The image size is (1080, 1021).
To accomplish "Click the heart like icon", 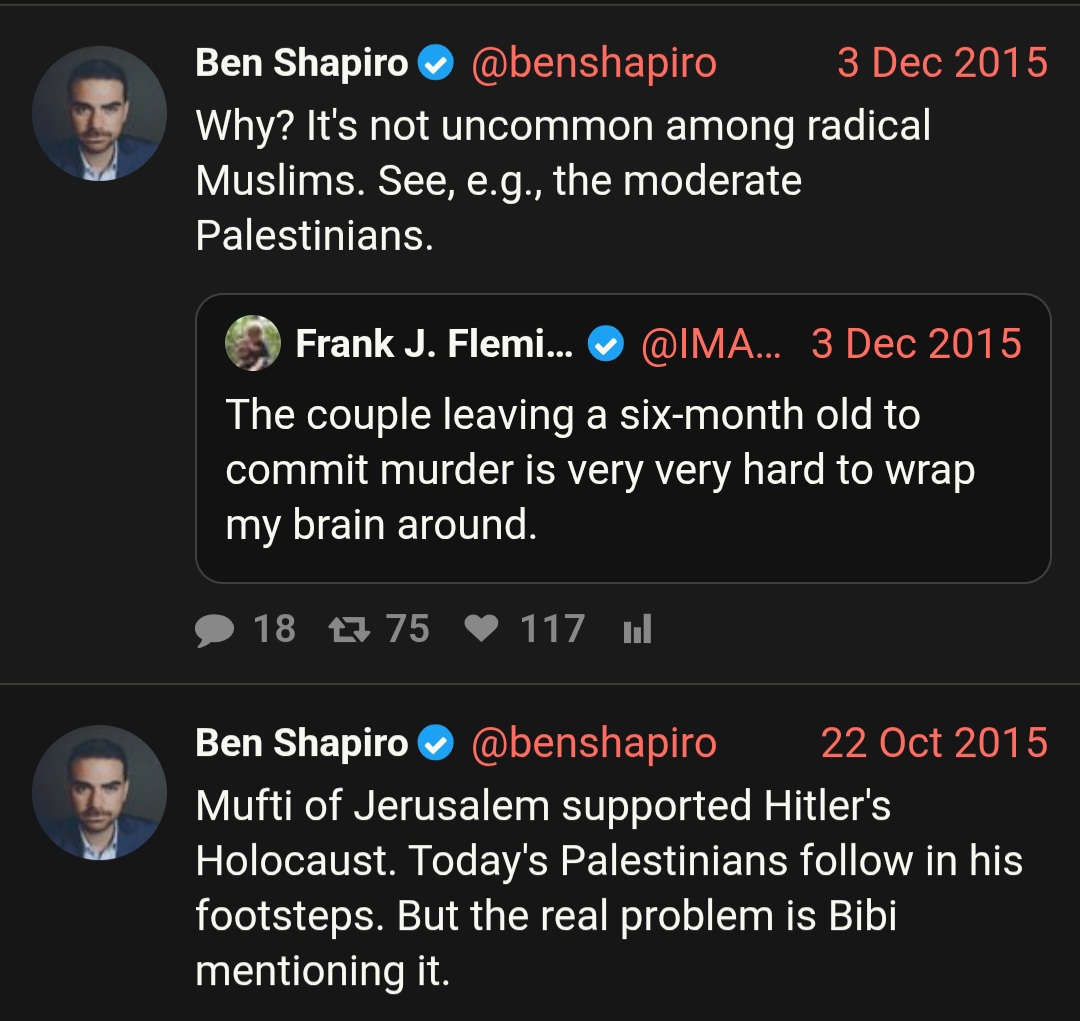I will click(481, 628).
